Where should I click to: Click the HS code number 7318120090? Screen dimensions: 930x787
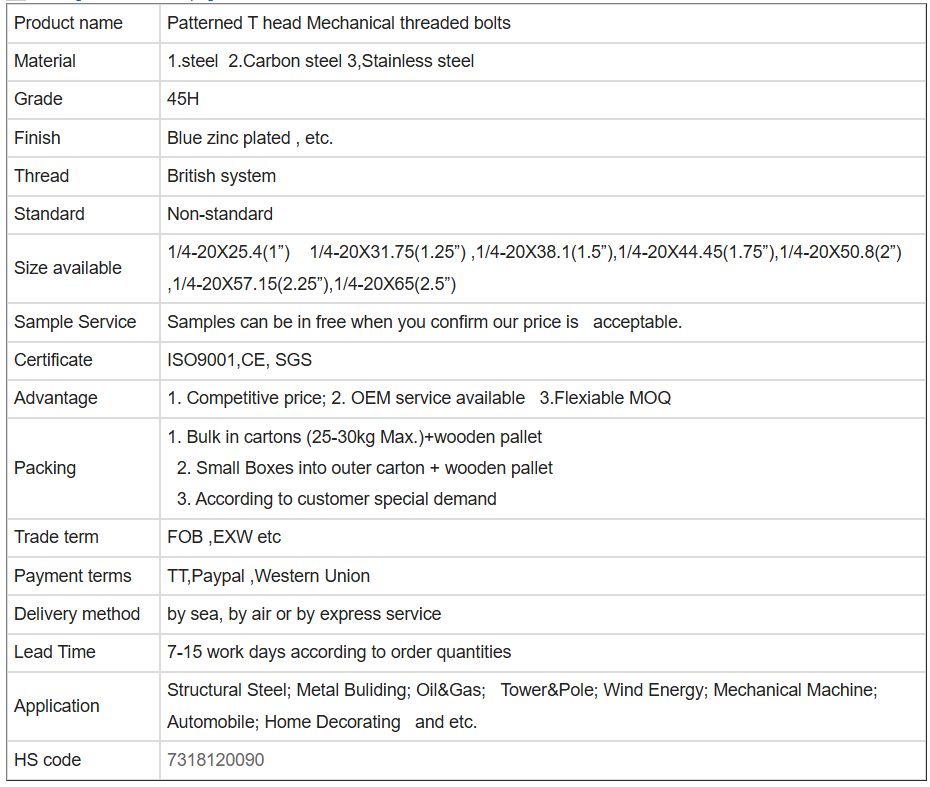216,760
